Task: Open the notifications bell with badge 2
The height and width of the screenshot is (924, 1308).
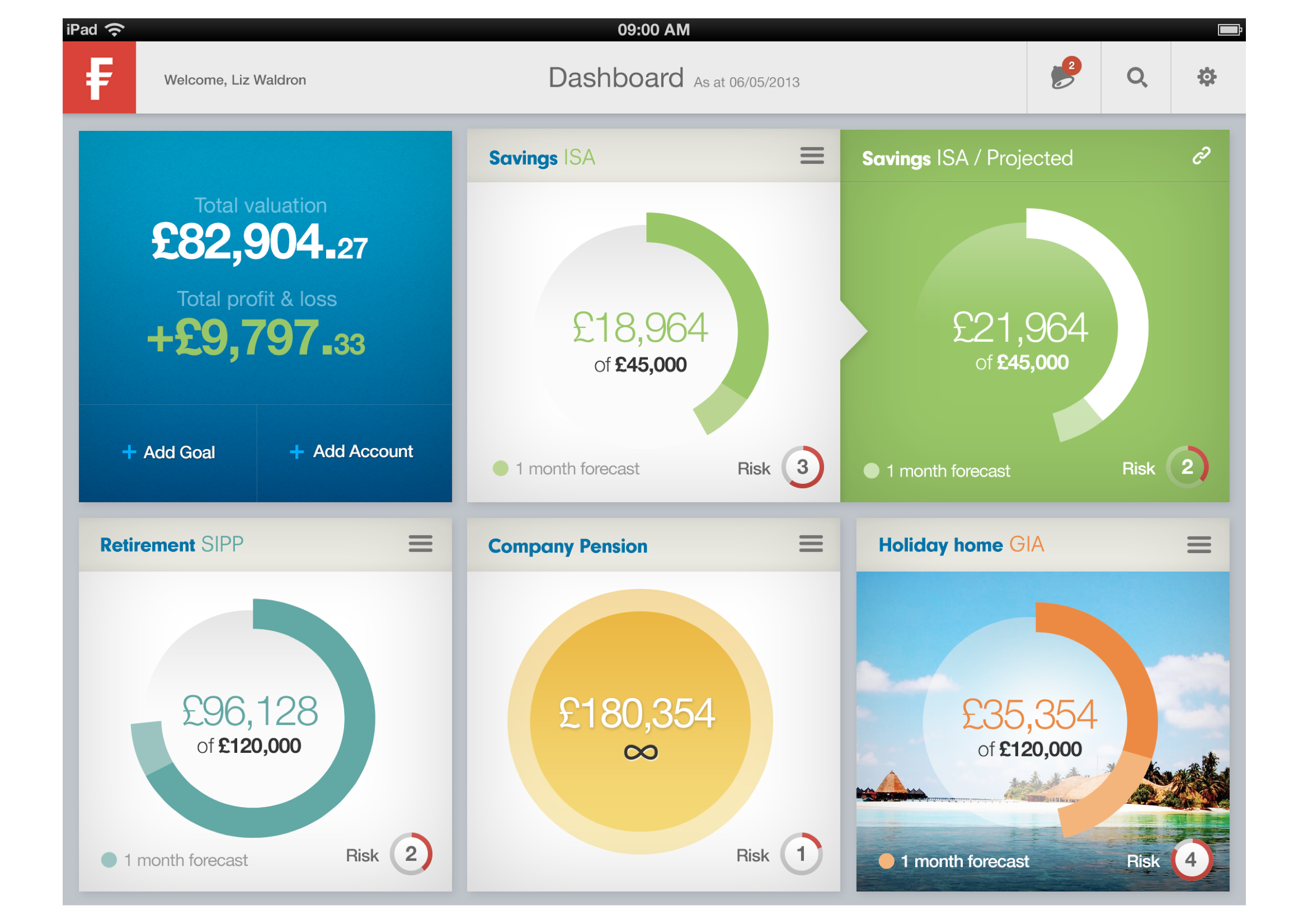Action: point(1063,77)
